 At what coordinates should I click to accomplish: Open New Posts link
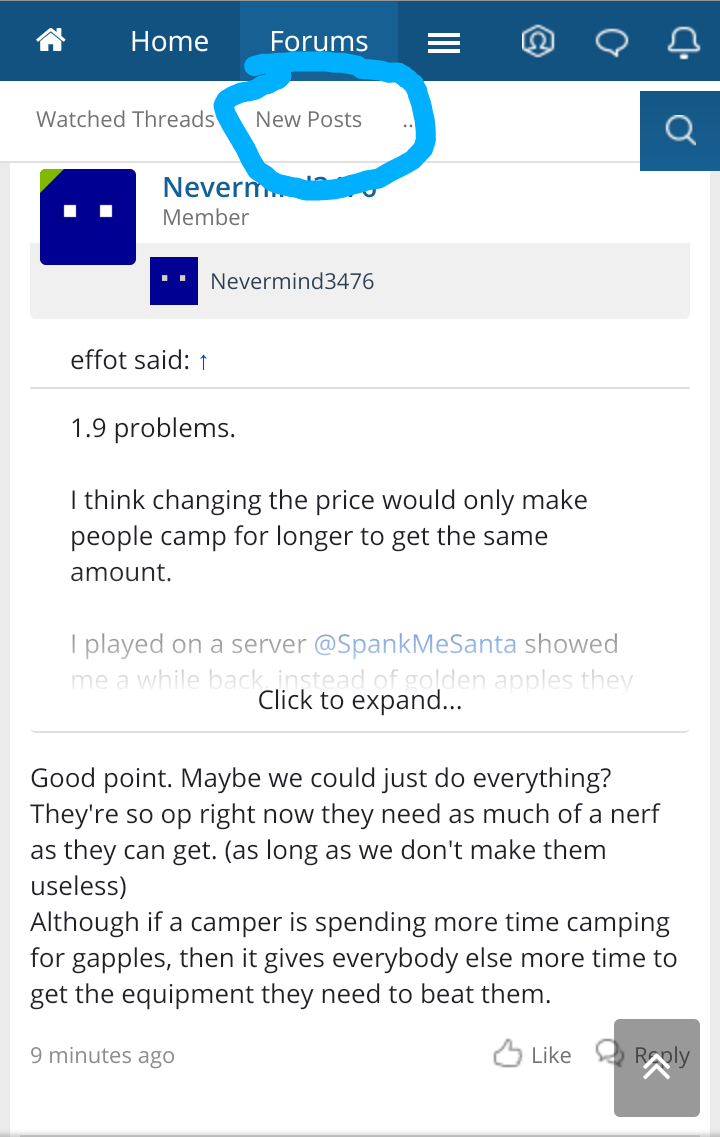pyautogui.click(x=308, y=119)
